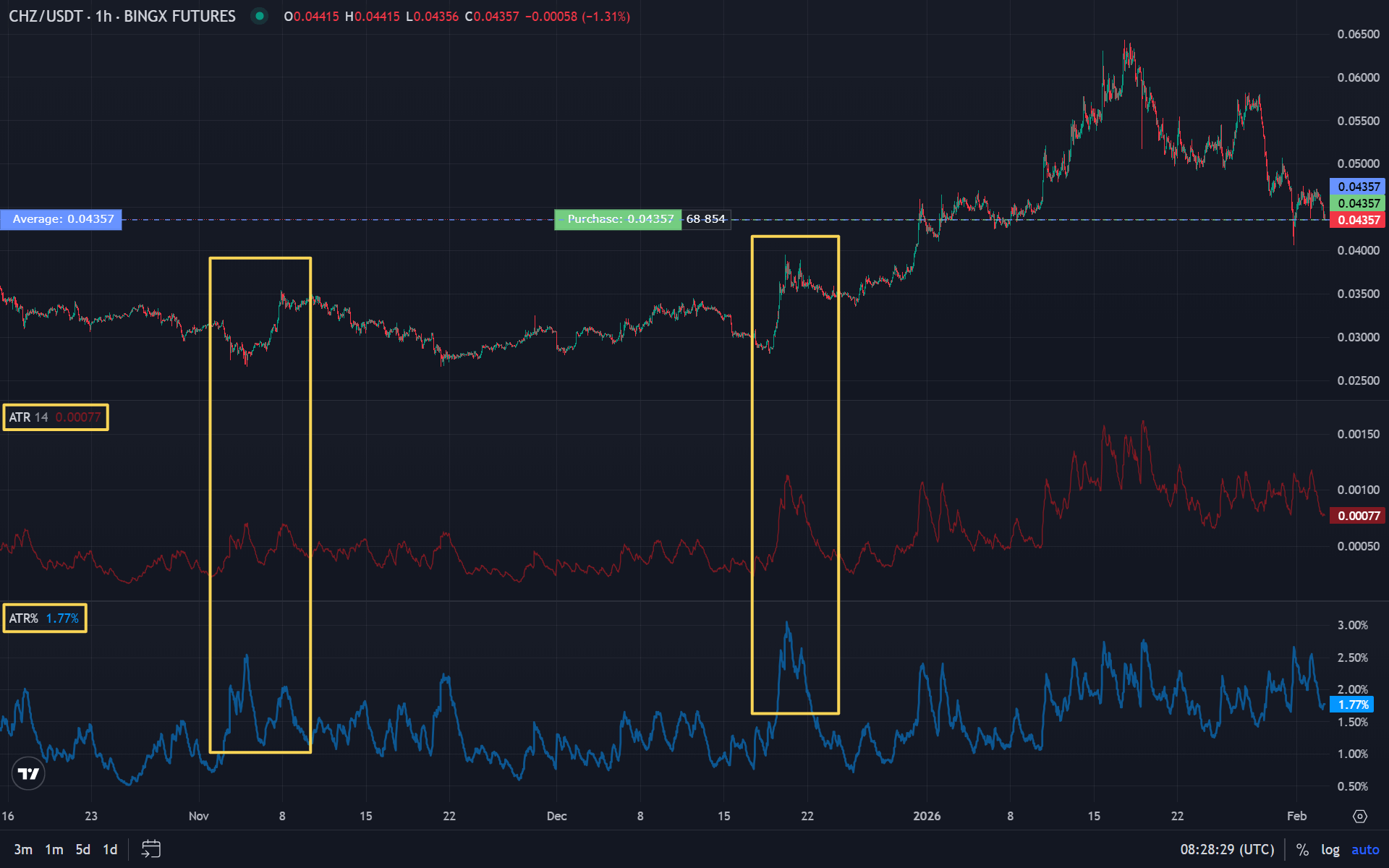Open the go-to-date calendar icon
This screenshot has width=1389, height=868.
151,848
